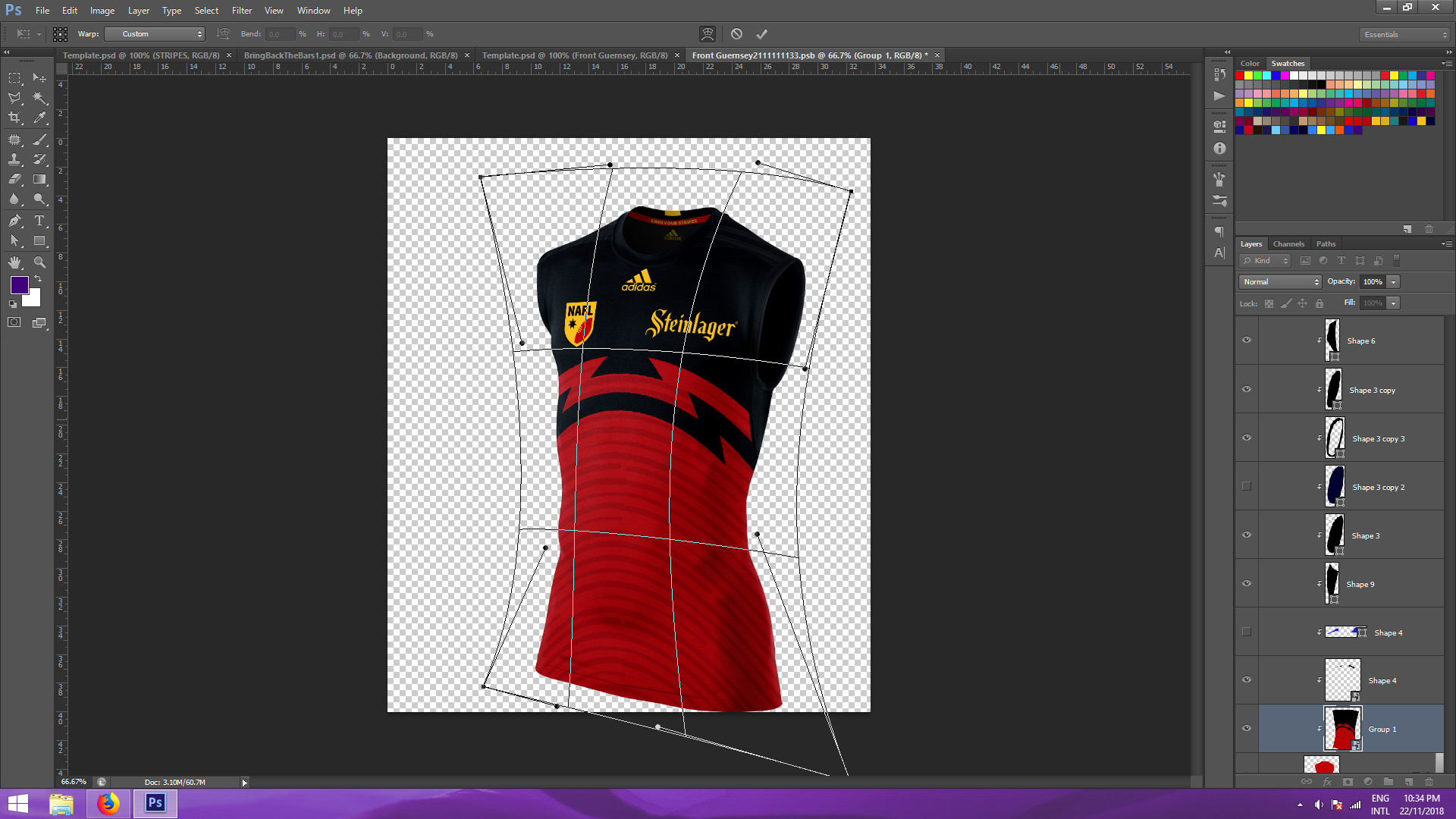Open the Info panel icon
This screenshot has width=1456, height=819.
click(x=1219, y=149)
